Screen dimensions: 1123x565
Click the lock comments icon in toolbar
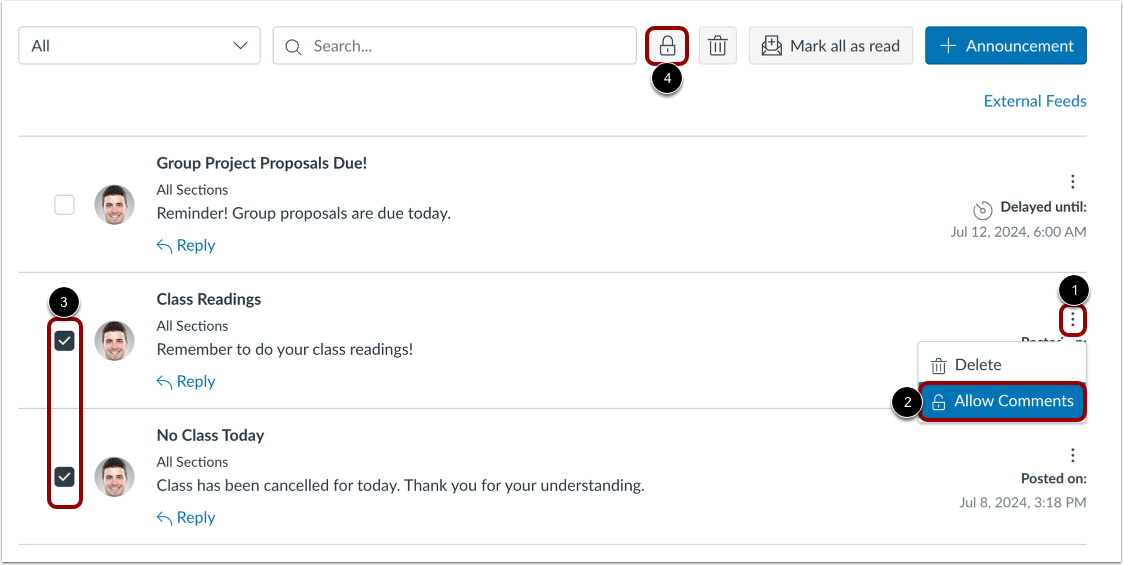tap(667, 46)
